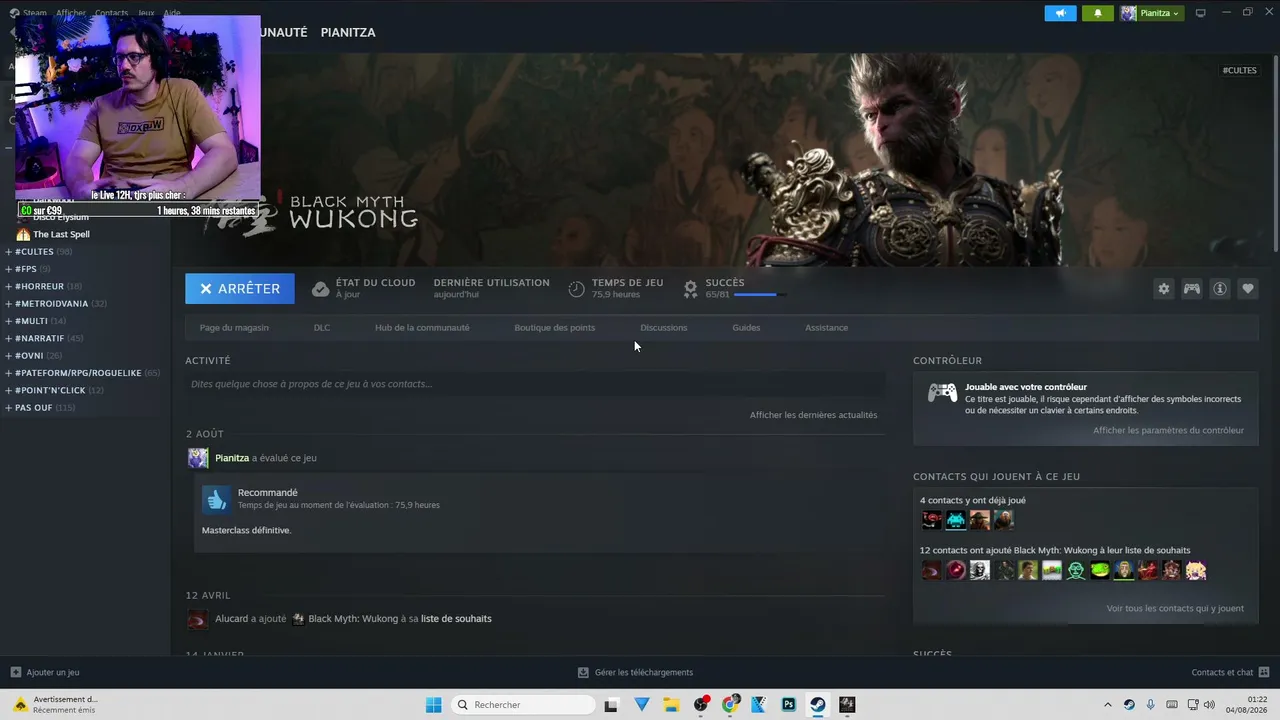The height and width of the screenshot is (720, 1280).
Task: Expand the #FPS collection
Action: [x=9, y=269]
